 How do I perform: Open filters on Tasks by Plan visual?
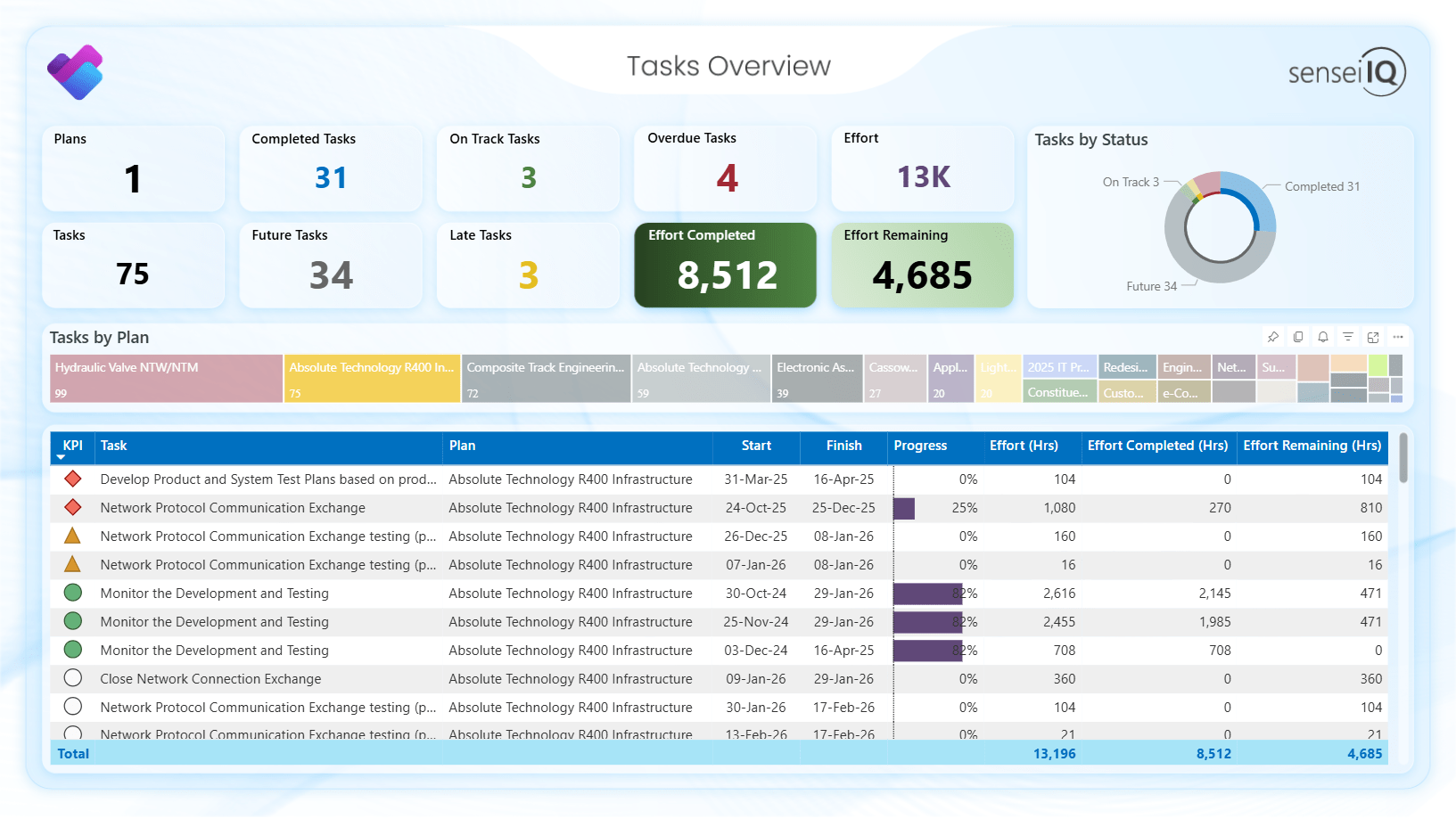coord(1348,337)
